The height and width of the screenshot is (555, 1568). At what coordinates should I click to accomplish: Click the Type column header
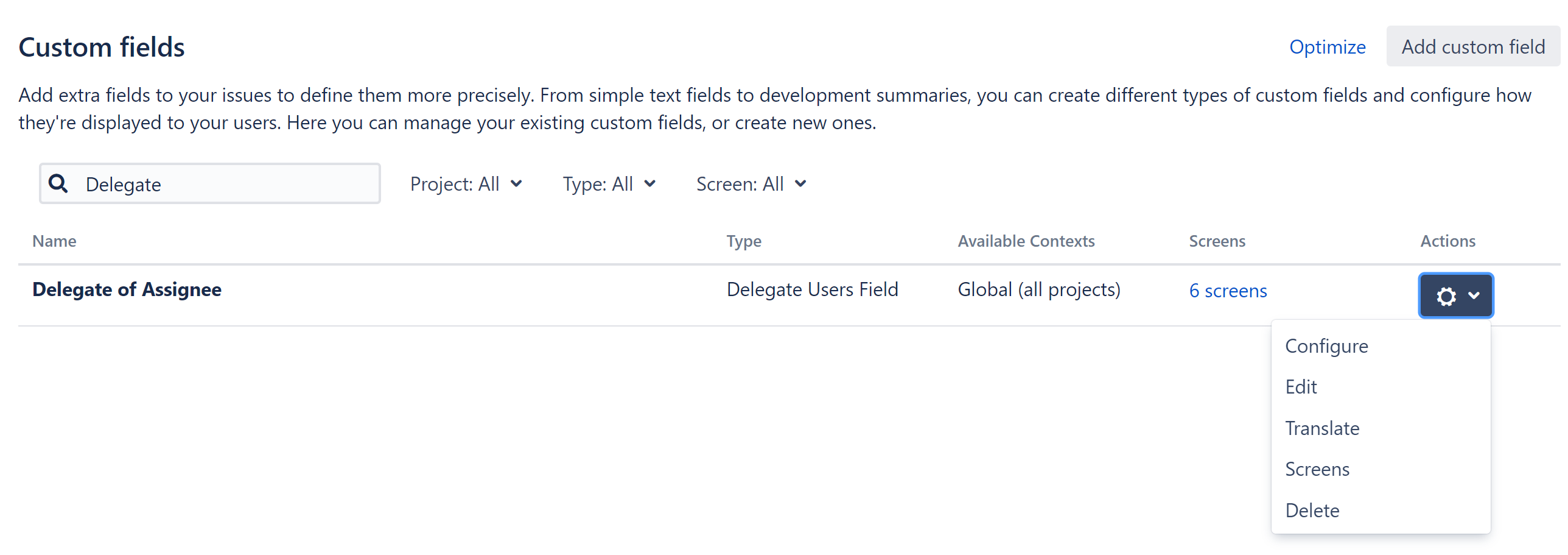pos(743,241)
